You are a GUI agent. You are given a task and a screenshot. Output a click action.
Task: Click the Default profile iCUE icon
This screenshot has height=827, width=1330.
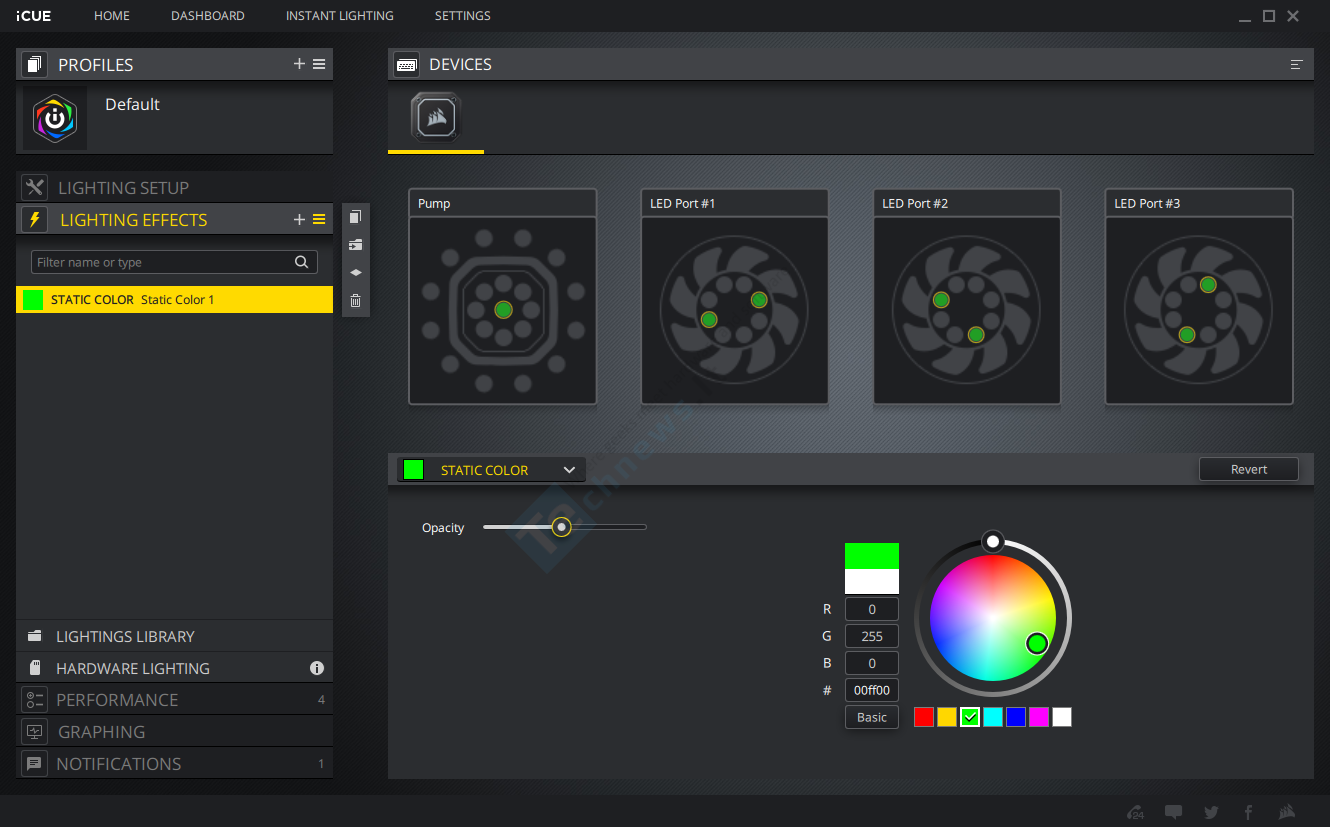point(55,119)
